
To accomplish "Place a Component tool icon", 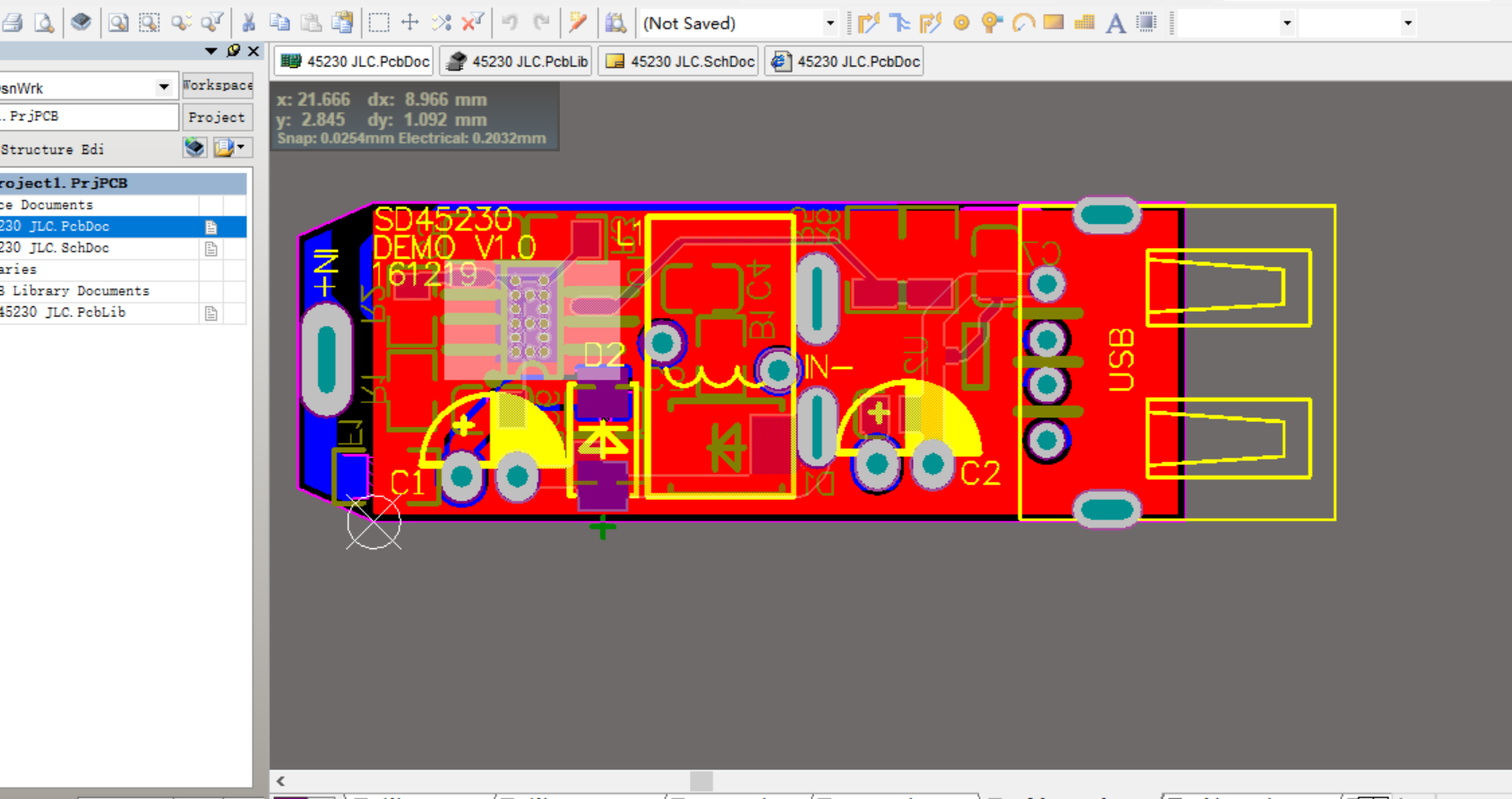I will (1147, 22).
